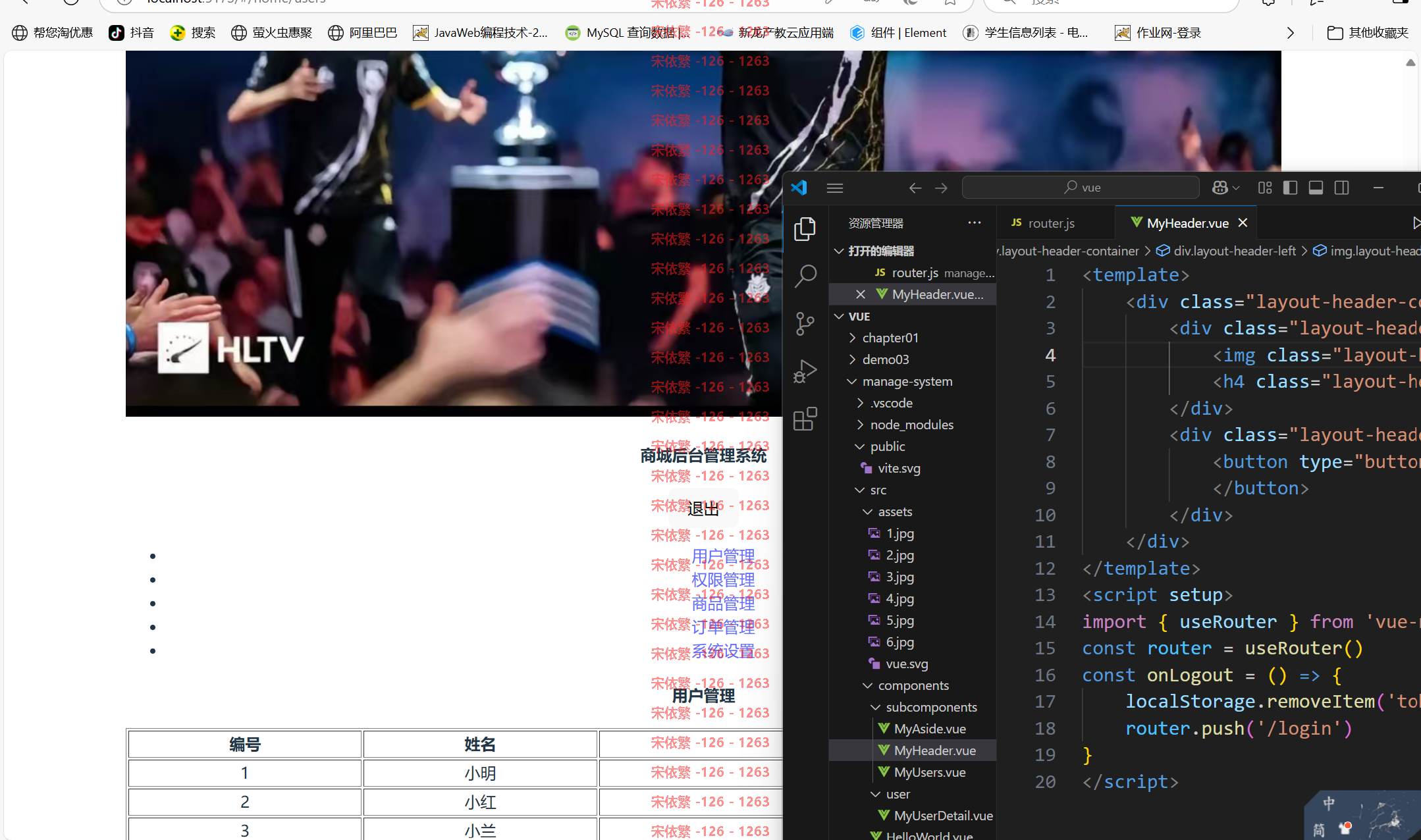The width and height of the screenshot is (1421, 840).
Task: Click div.layout-header-left in the breadcrumb
Action: (x=1234, y=251)
